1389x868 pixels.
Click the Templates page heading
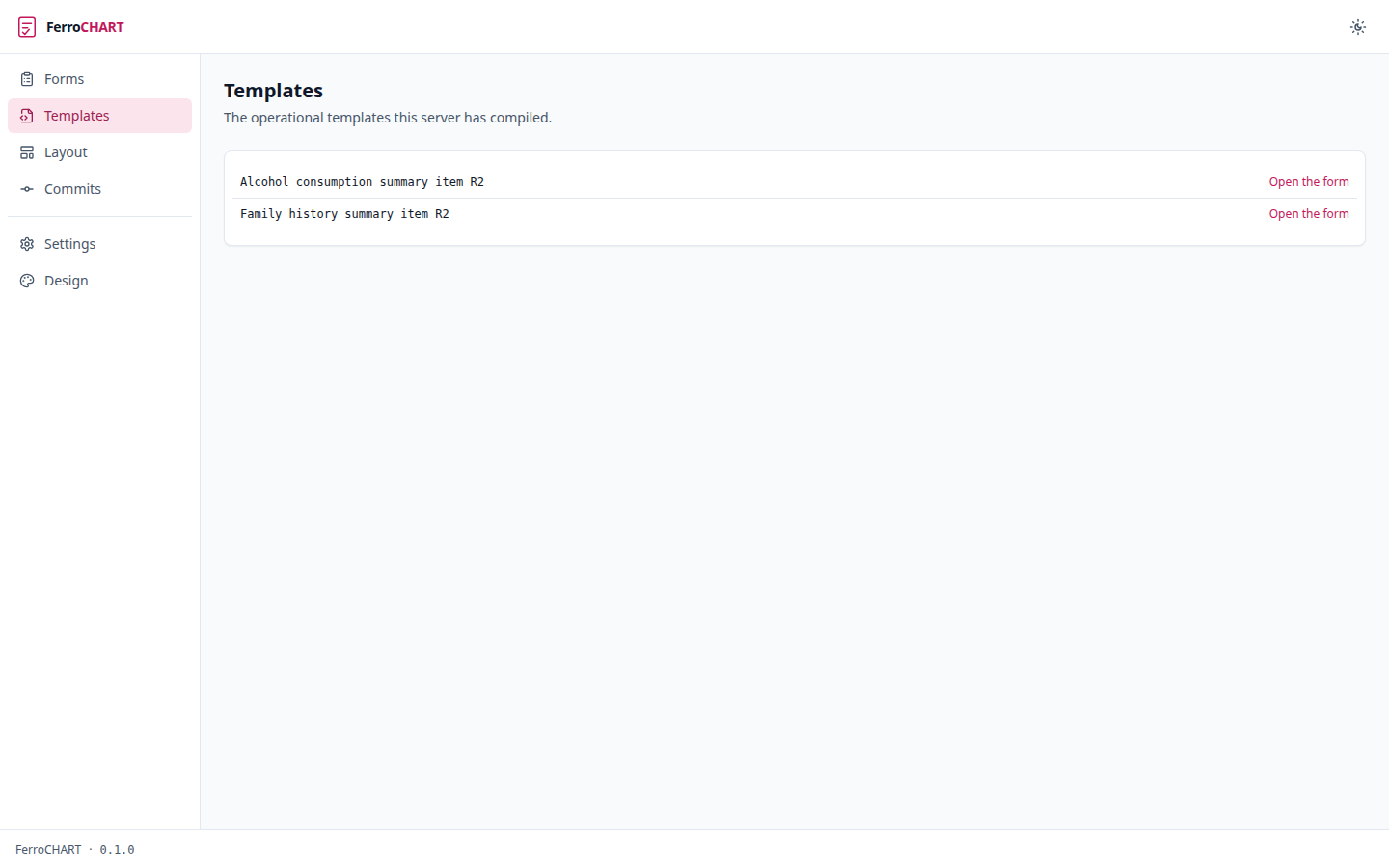[x=273, y=91]
